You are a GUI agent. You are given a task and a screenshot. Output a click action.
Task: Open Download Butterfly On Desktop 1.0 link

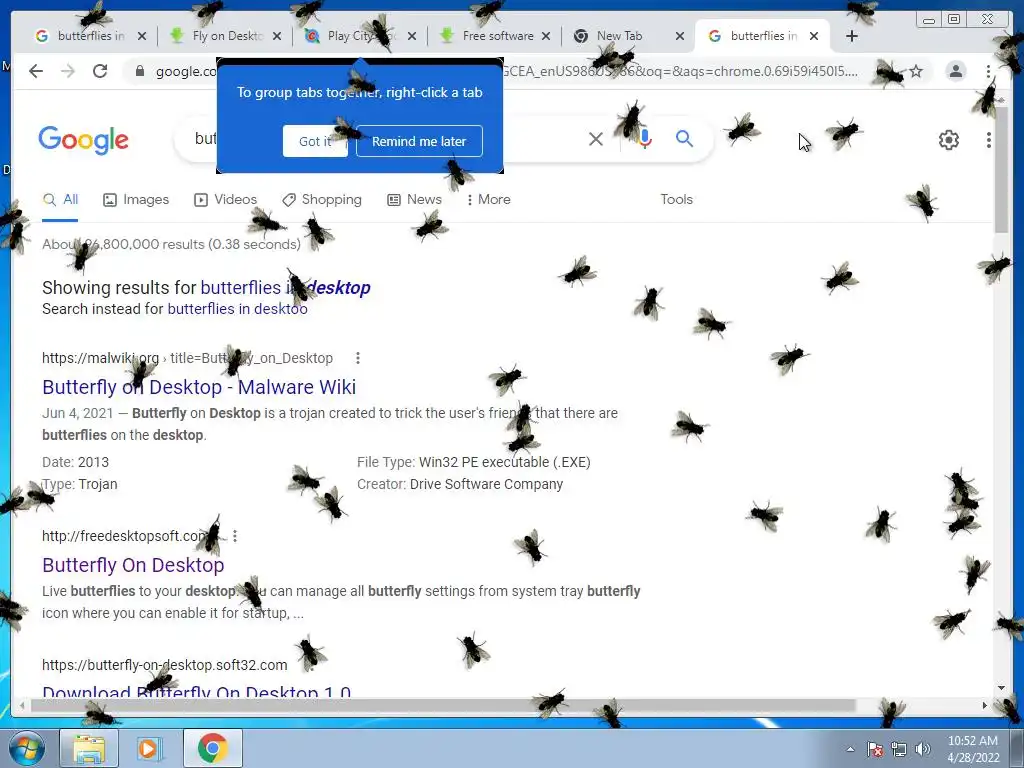(x=197, y=691)
